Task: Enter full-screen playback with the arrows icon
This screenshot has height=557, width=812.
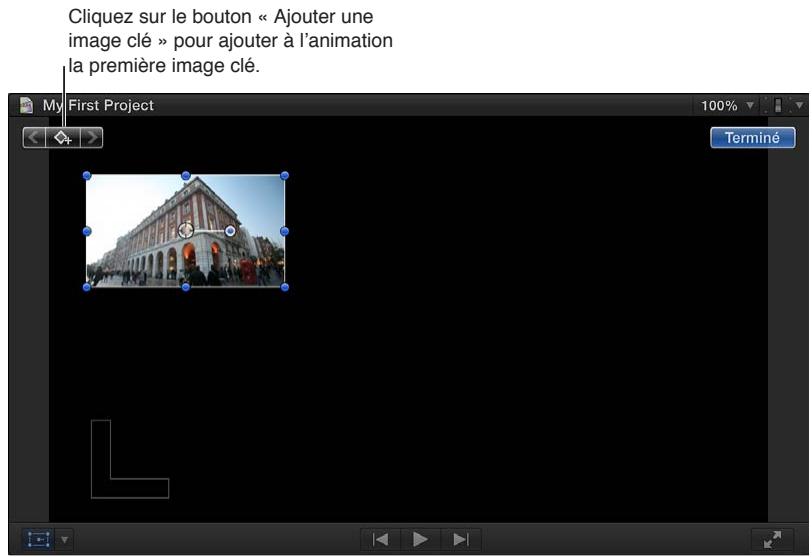Action: 772,539
